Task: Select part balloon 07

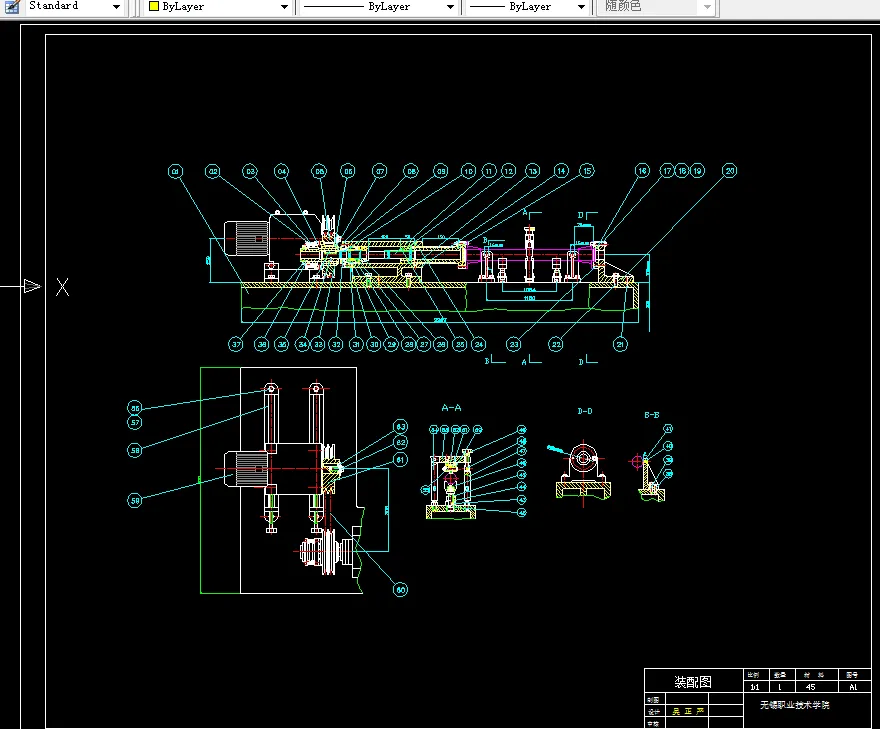Action: click(x=380, y=171)
